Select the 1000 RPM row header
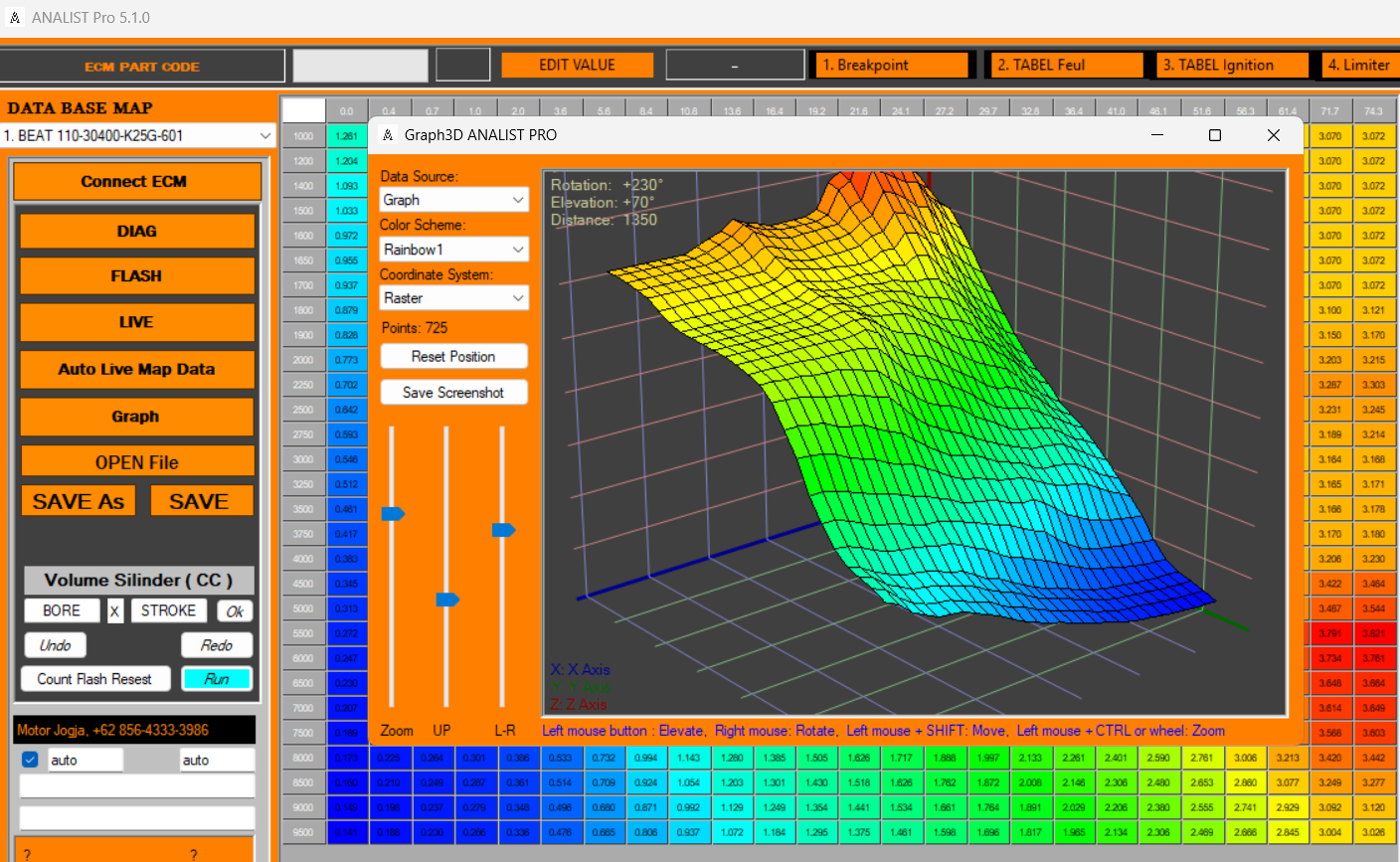The image size is (1400, 862). [303, 136]
